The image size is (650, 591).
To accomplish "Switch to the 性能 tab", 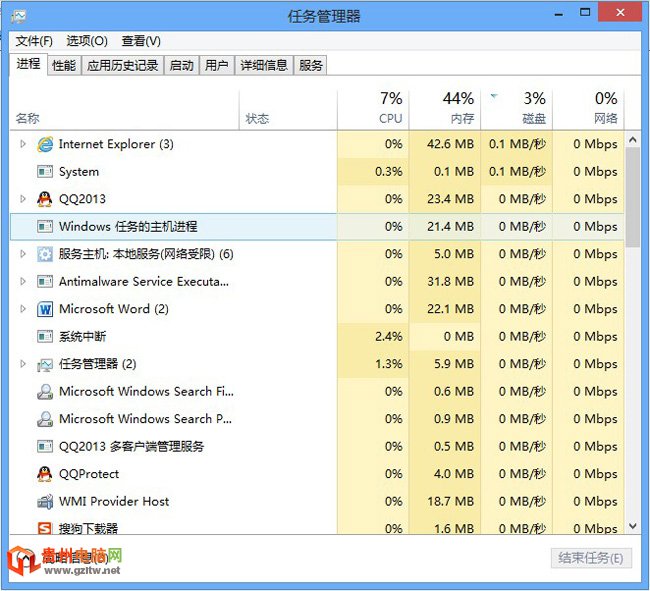I will (x=64, y=65).
